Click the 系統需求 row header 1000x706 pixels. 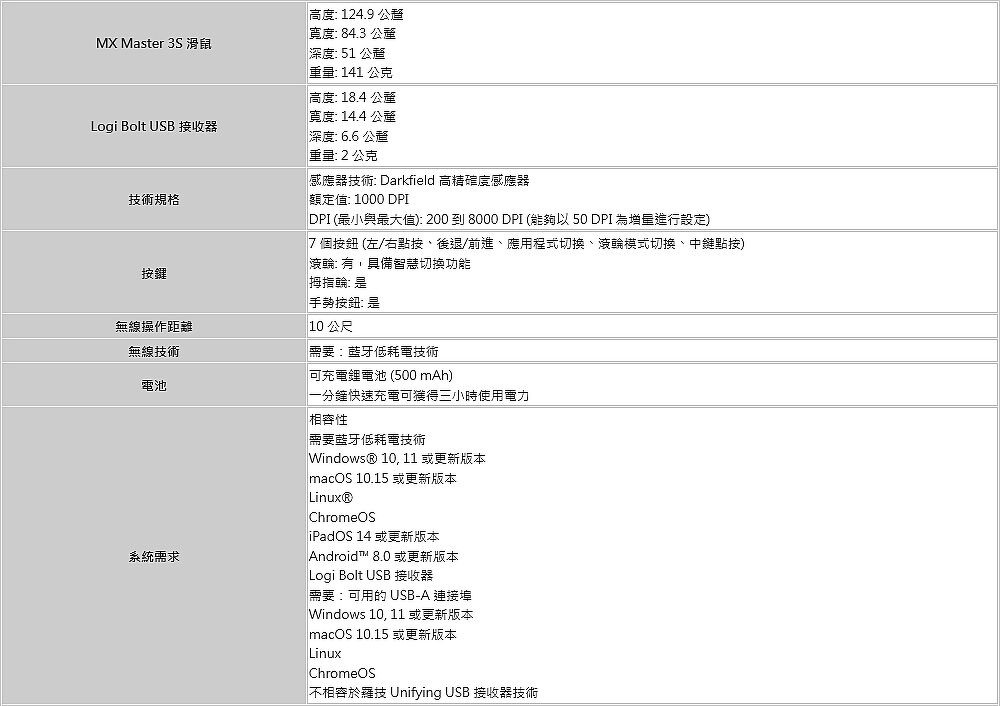(x=154, y=556)
